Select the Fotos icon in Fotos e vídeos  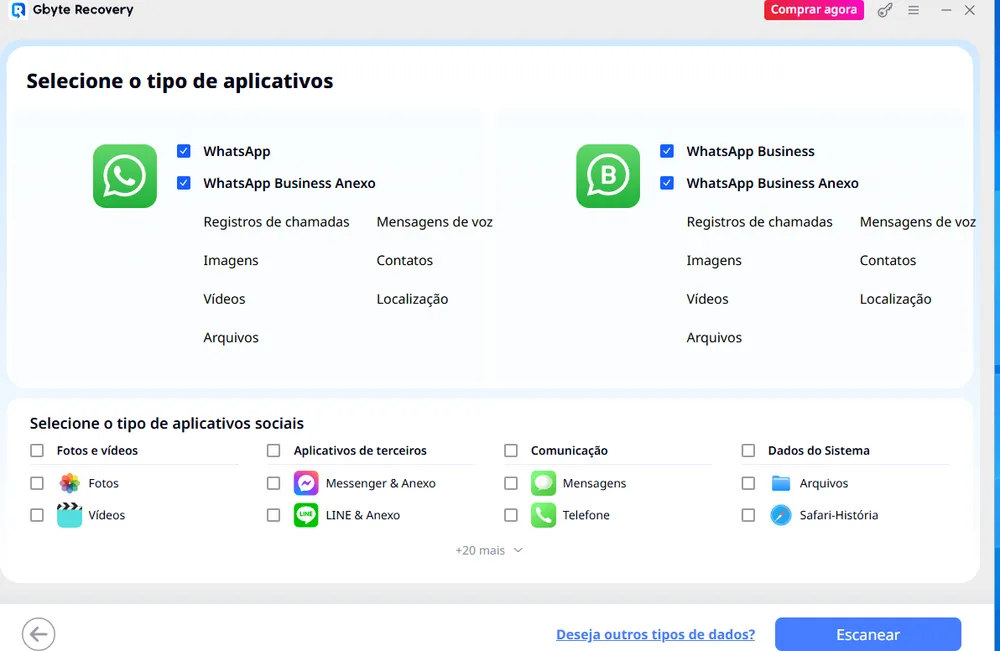click(x=68, y=483)
